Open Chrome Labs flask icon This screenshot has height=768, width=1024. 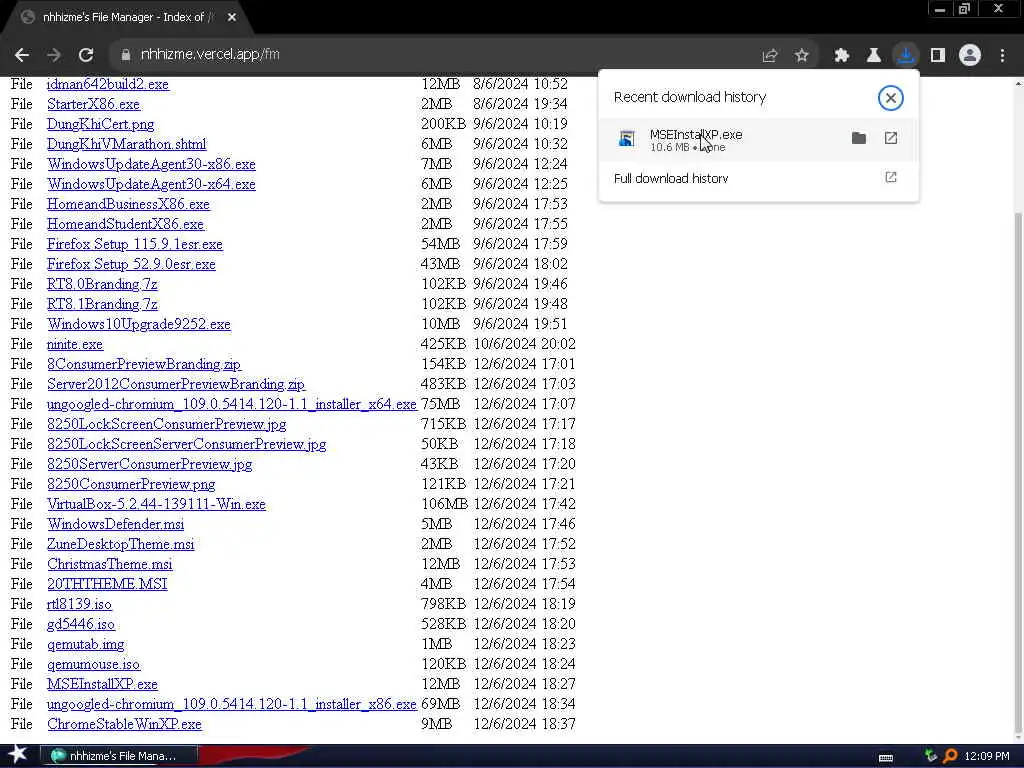(x=873, y=56)
